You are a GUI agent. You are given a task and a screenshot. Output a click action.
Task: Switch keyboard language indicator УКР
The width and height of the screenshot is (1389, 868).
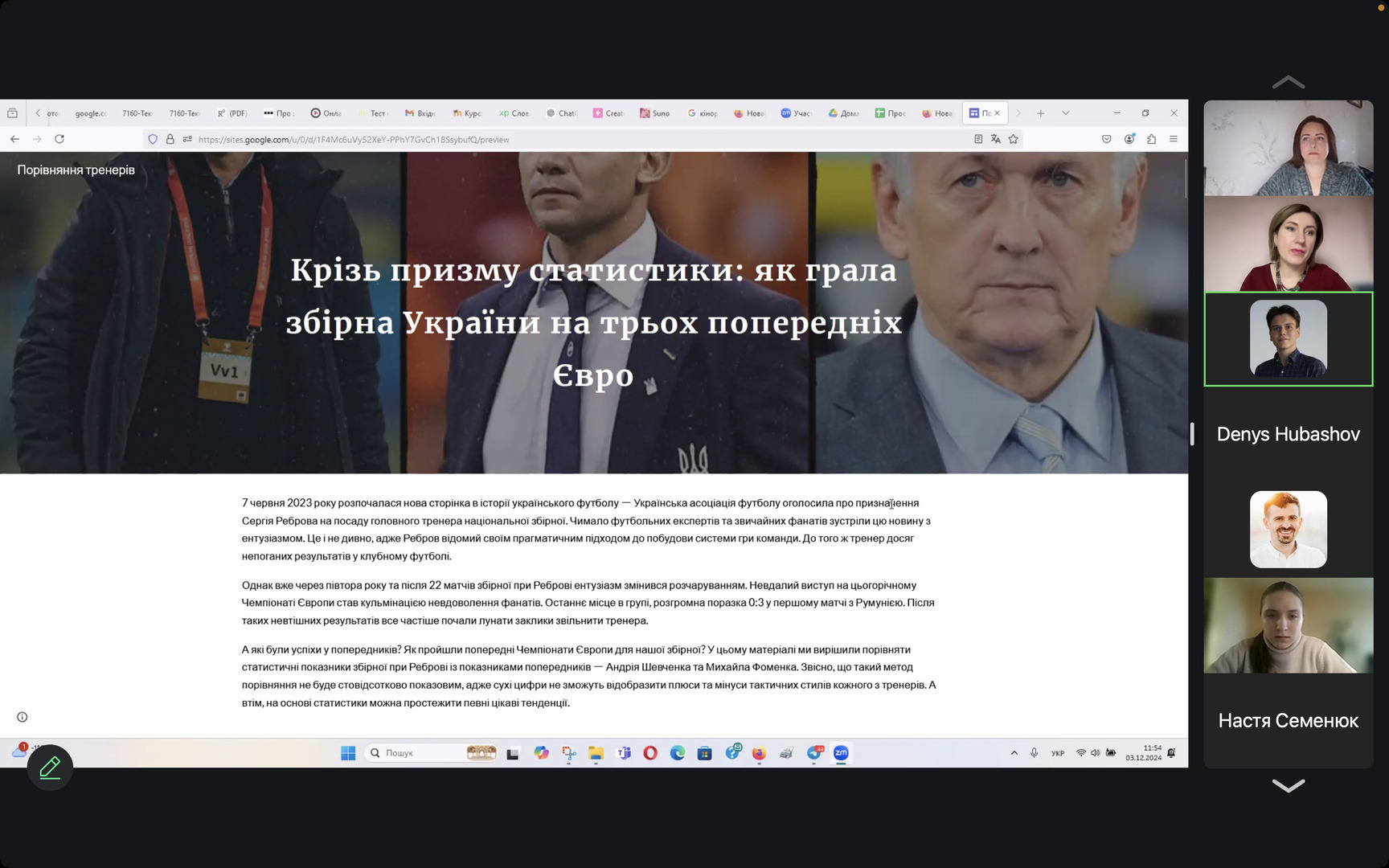pos(1058,753)
